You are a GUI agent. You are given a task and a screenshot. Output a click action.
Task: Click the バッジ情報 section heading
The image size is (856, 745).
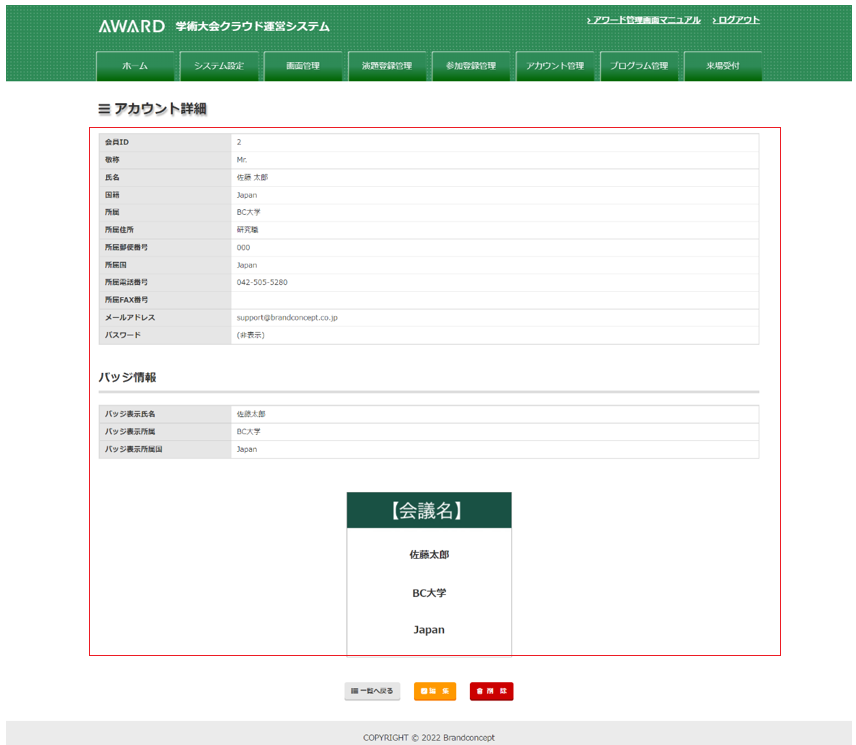point(127,377)
